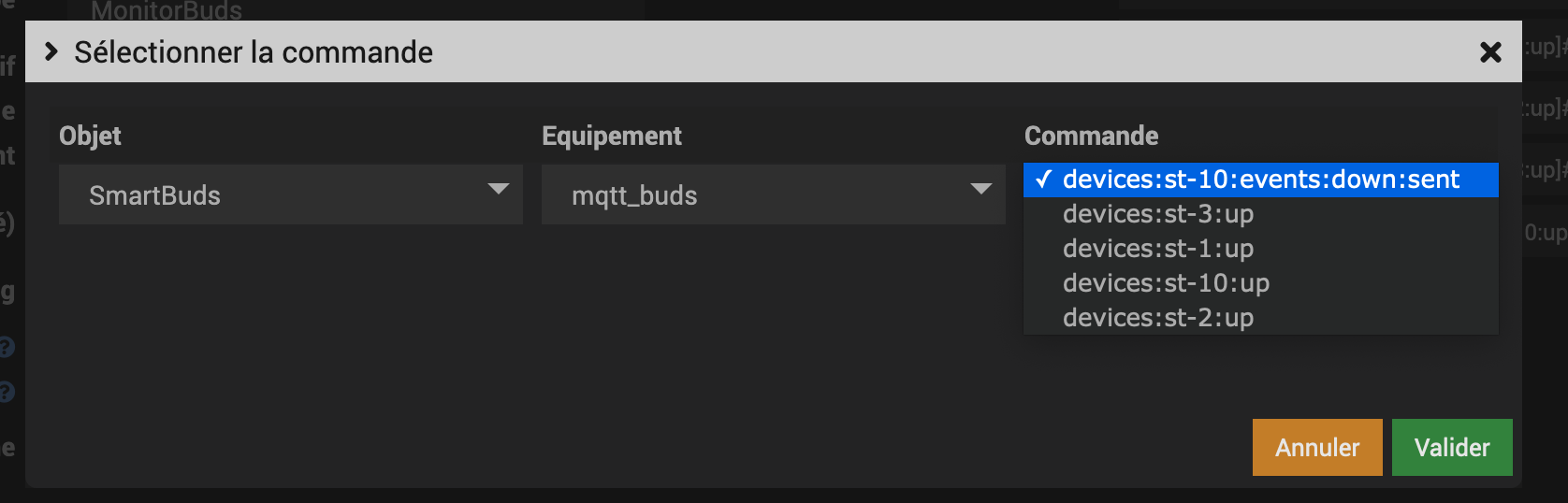Open the Equipement dropdown showing mqtt_buds

coord(773,195)
